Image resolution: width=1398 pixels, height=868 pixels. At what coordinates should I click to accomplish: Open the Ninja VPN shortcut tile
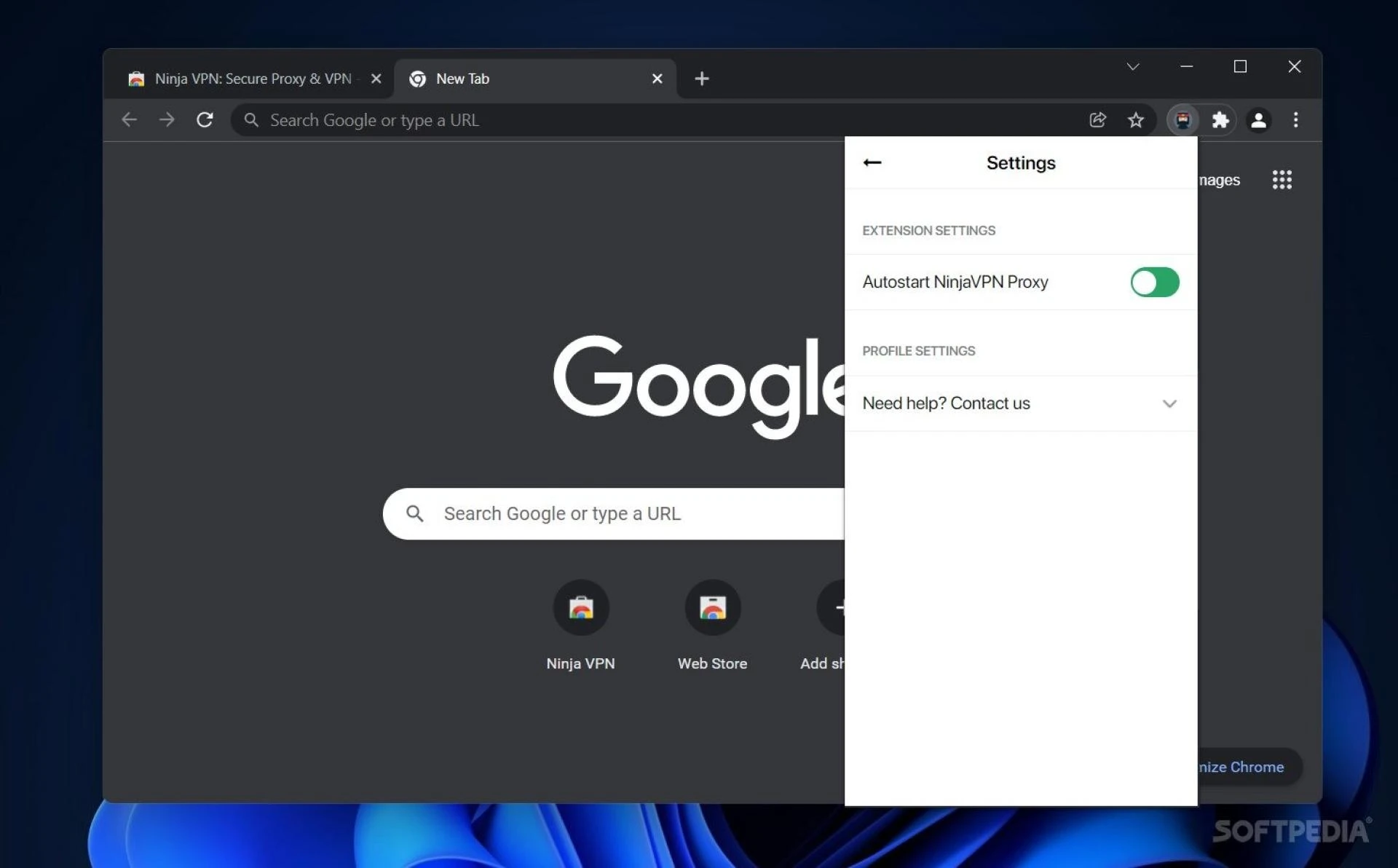[x=580, y=608]
